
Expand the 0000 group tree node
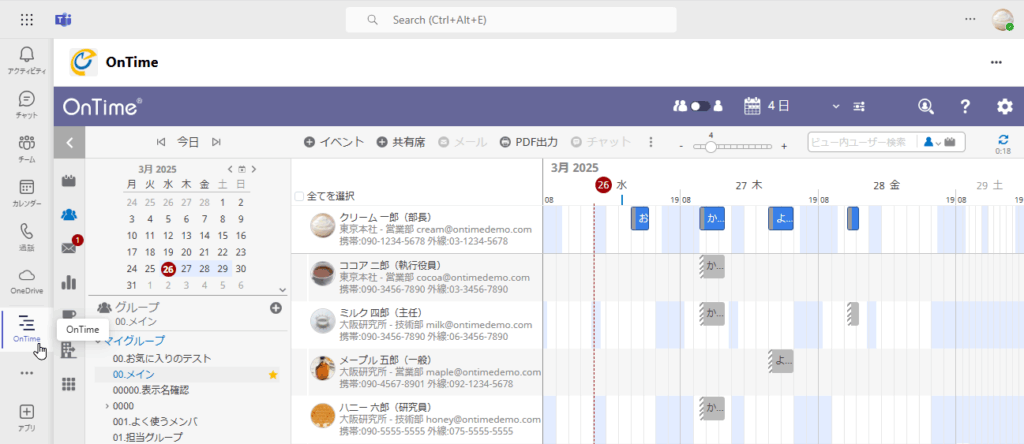[106, 405]
